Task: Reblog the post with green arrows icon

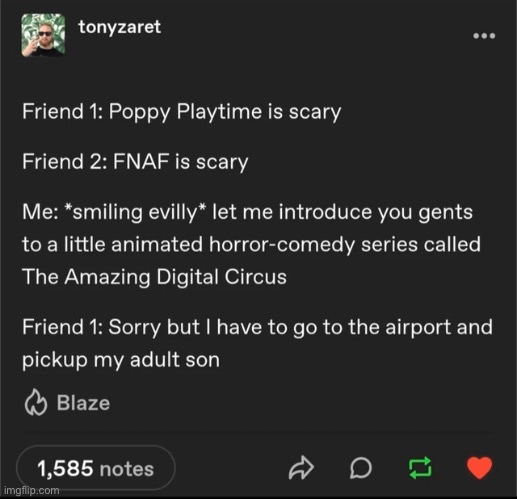Action: (x=420, y=468)
